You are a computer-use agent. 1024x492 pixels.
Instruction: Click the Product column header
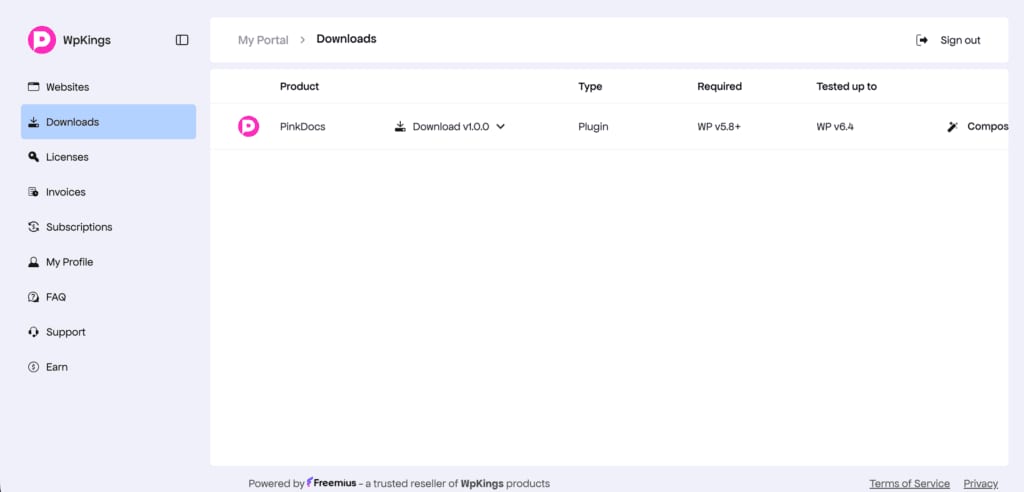299,86
